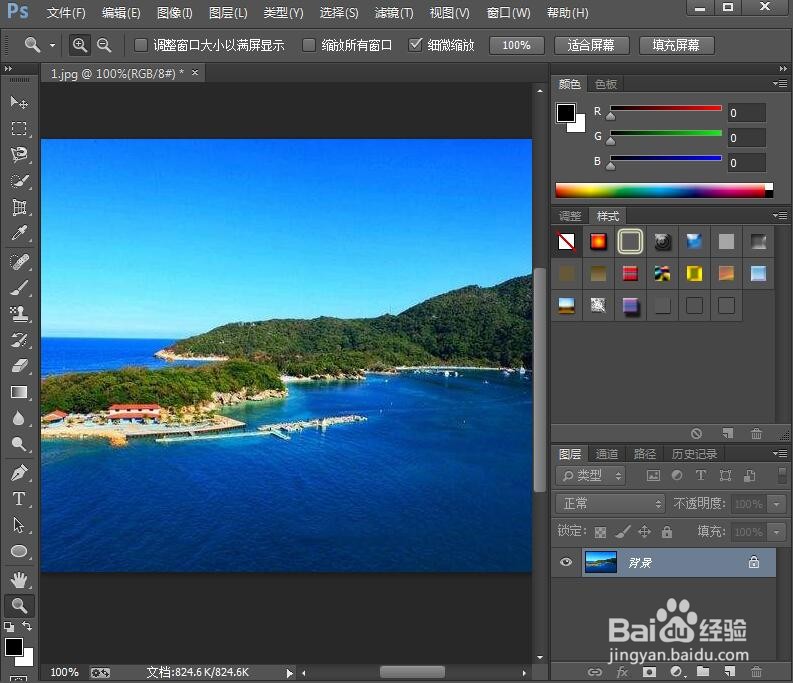Image resolution: width=793 pixels, height=683 pixels.
Task: Click the 适合屏幕 button
Action: pos(591,45)
